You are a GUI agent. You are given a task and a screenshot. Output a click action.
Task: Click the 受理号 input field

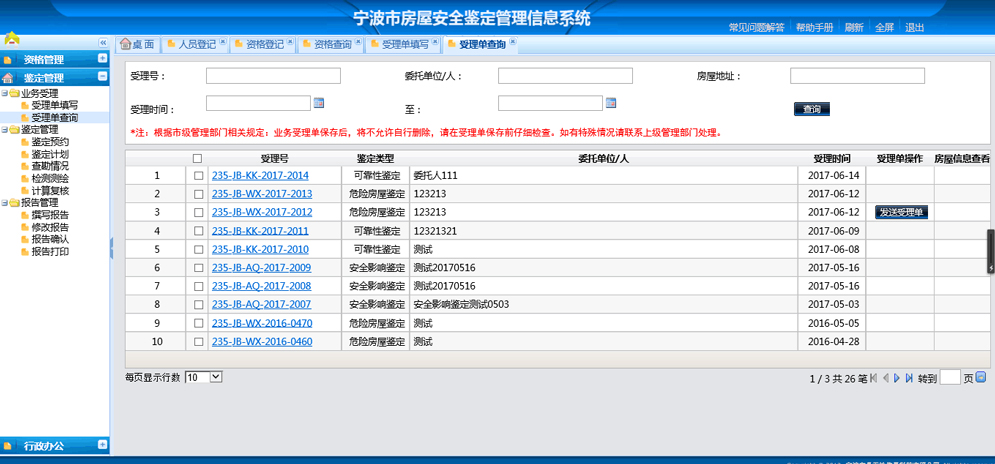coord(273,76)
